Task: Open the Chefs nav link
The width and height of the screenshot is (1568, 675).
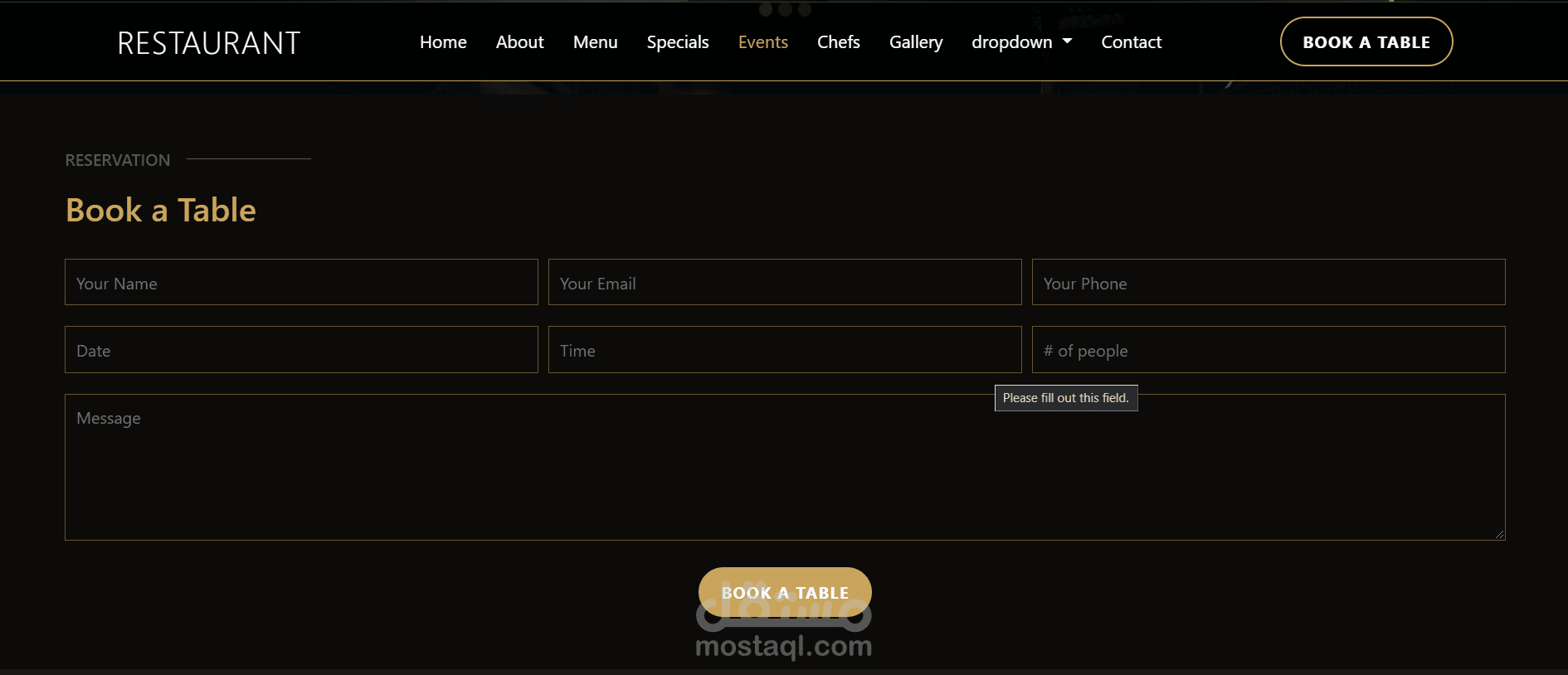Action: [x=838, y=42]
